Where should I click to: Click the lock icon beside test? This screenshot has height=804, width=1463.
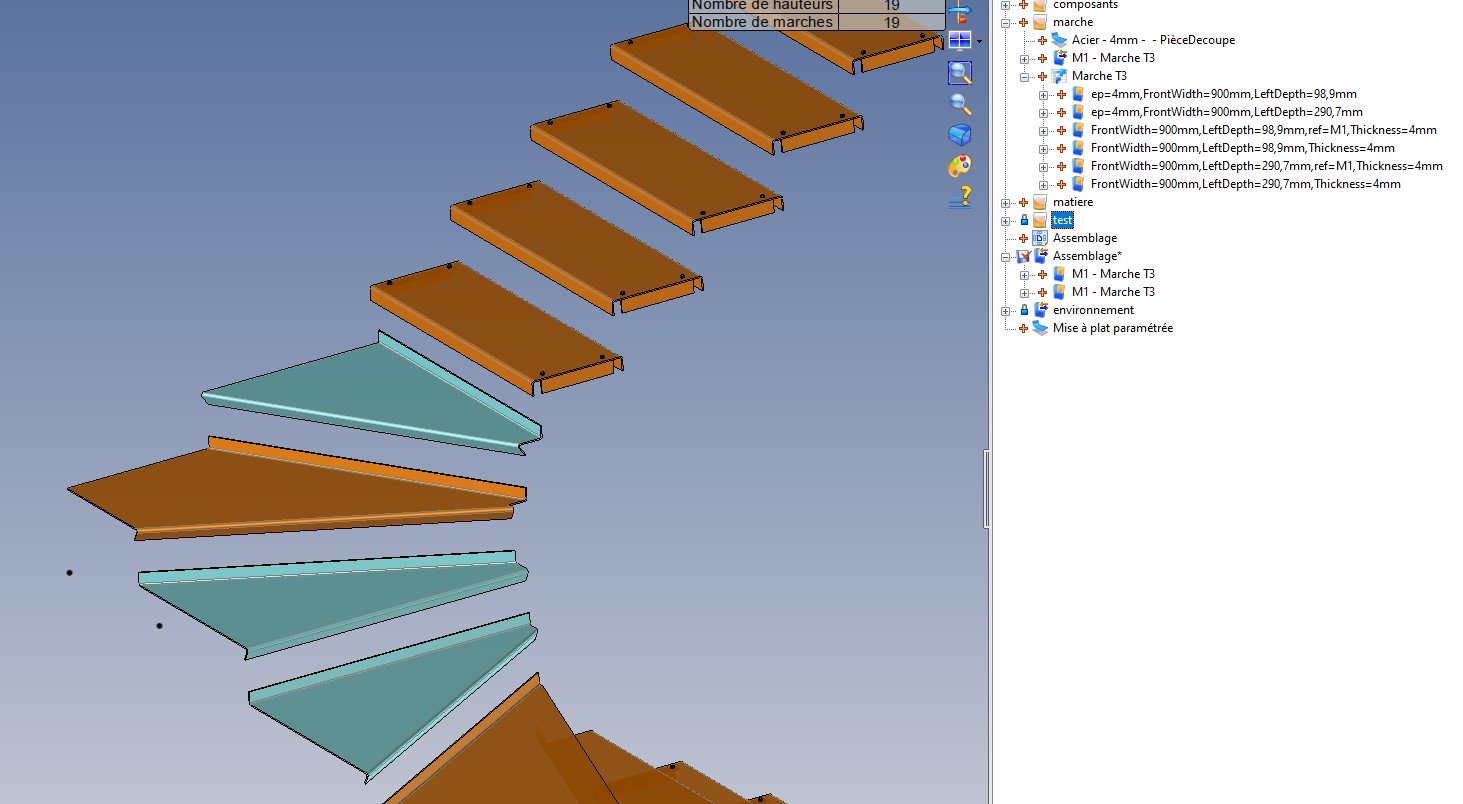tap(1023, 220)
